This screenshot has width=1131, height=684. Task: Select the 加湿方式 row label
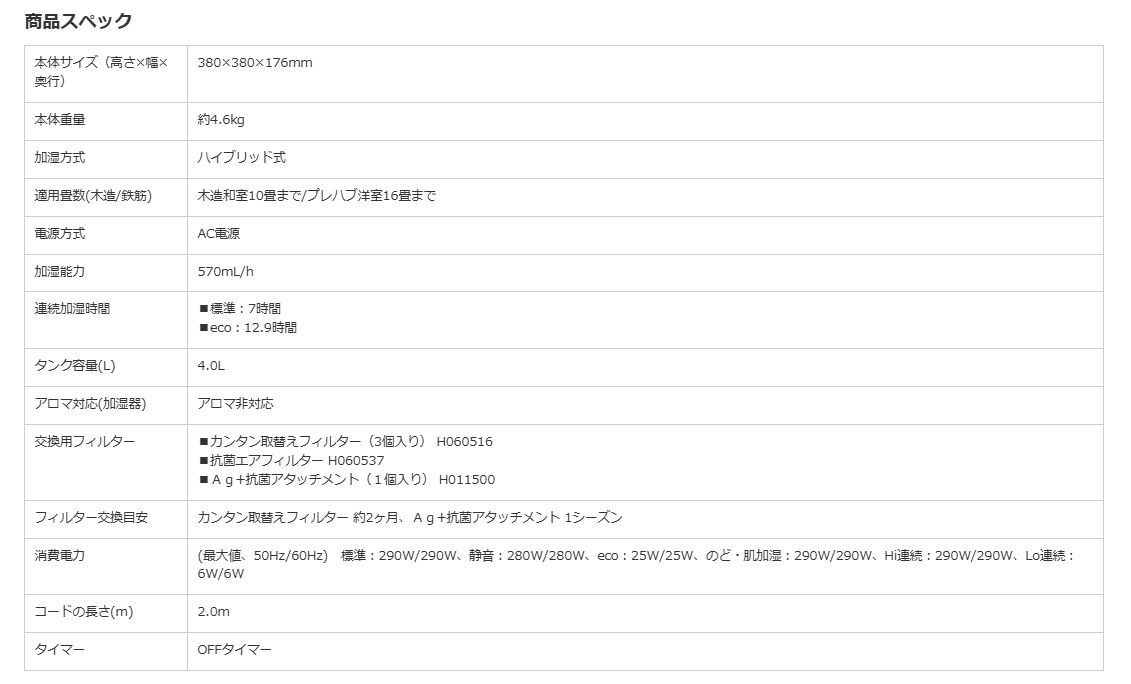[60, 158]
